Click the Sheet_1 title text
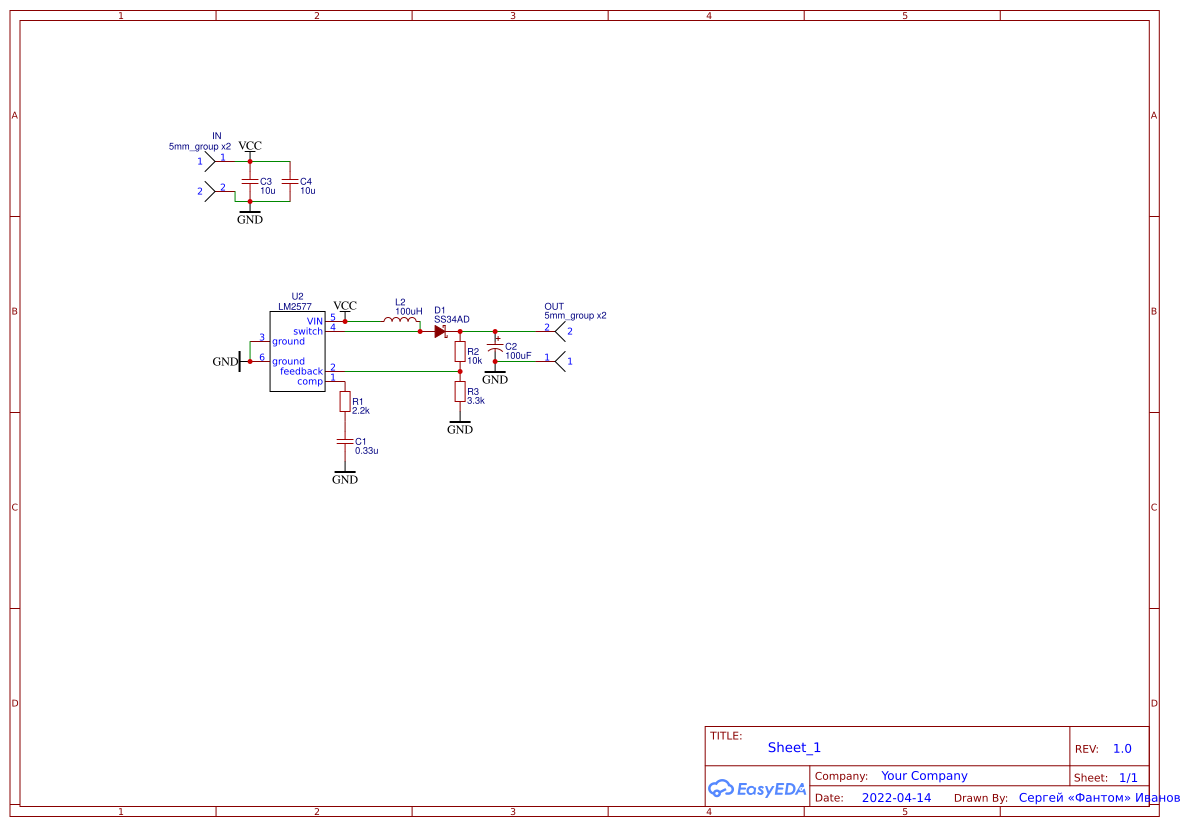The height and width of the screenshot is (827, 1188). pos(794,747)
